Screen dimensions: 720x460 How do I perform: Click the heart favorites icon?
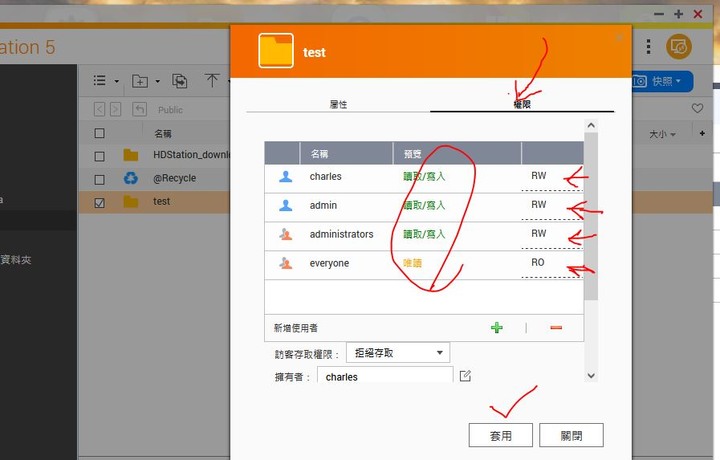pyautogui.click(x=697, y=108)
